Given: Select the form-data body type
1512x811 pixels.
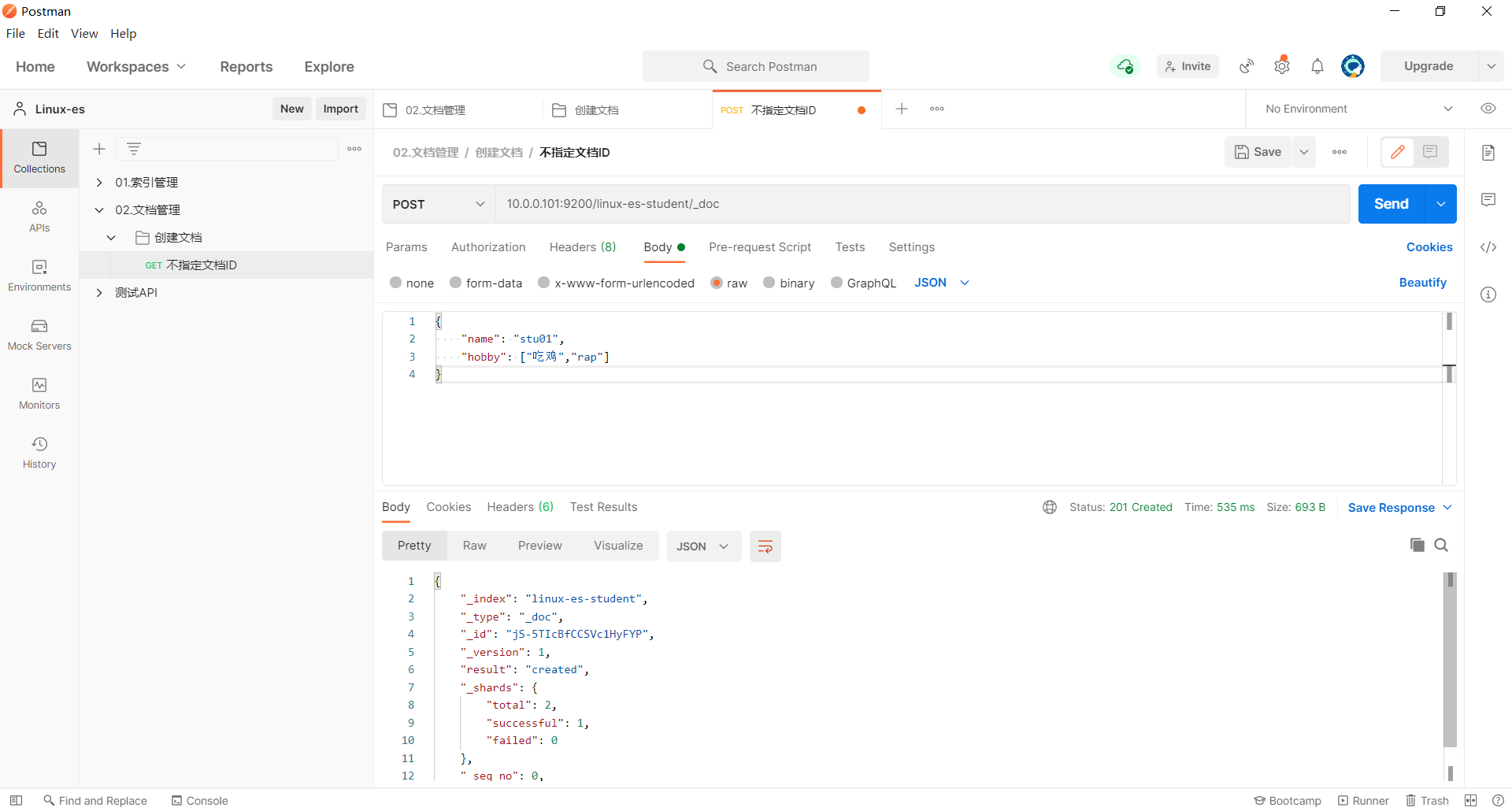Looking at the screenshot, I should pyautogui.click(x=456, y=283).
